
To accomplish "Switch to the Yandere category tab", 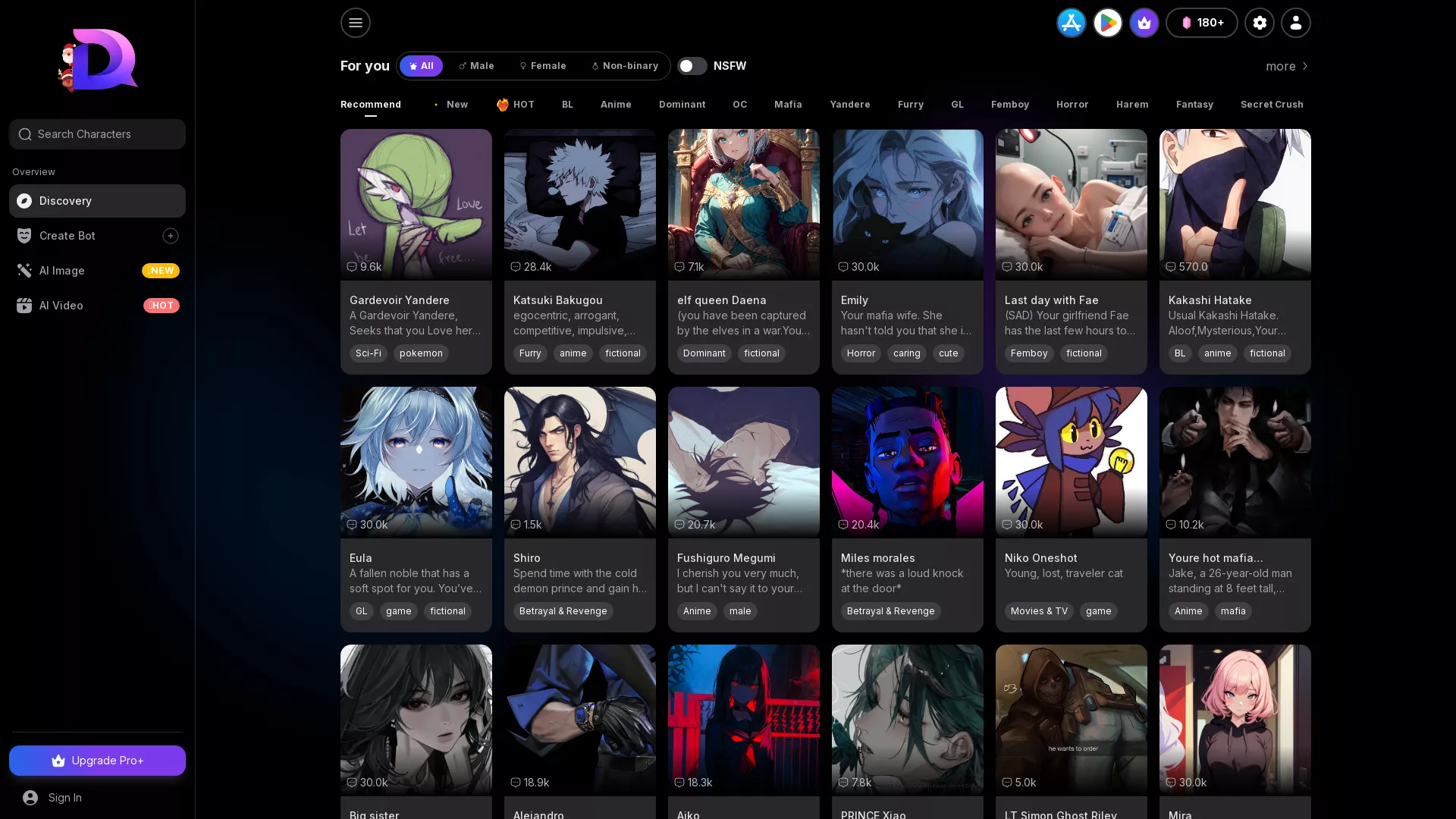I will pos(850,105).
